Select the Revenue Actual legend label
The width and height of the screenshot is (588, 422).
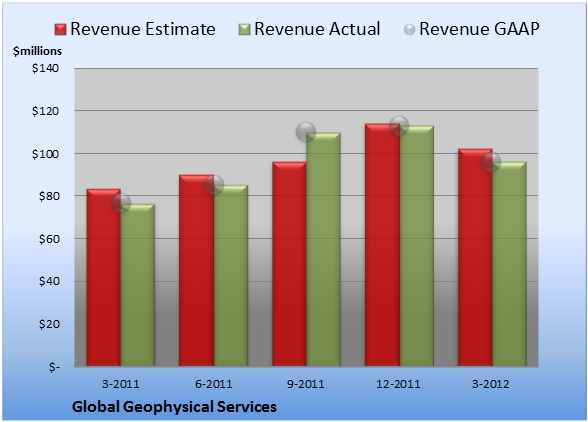pyautogui.click(x=317, y=29)
